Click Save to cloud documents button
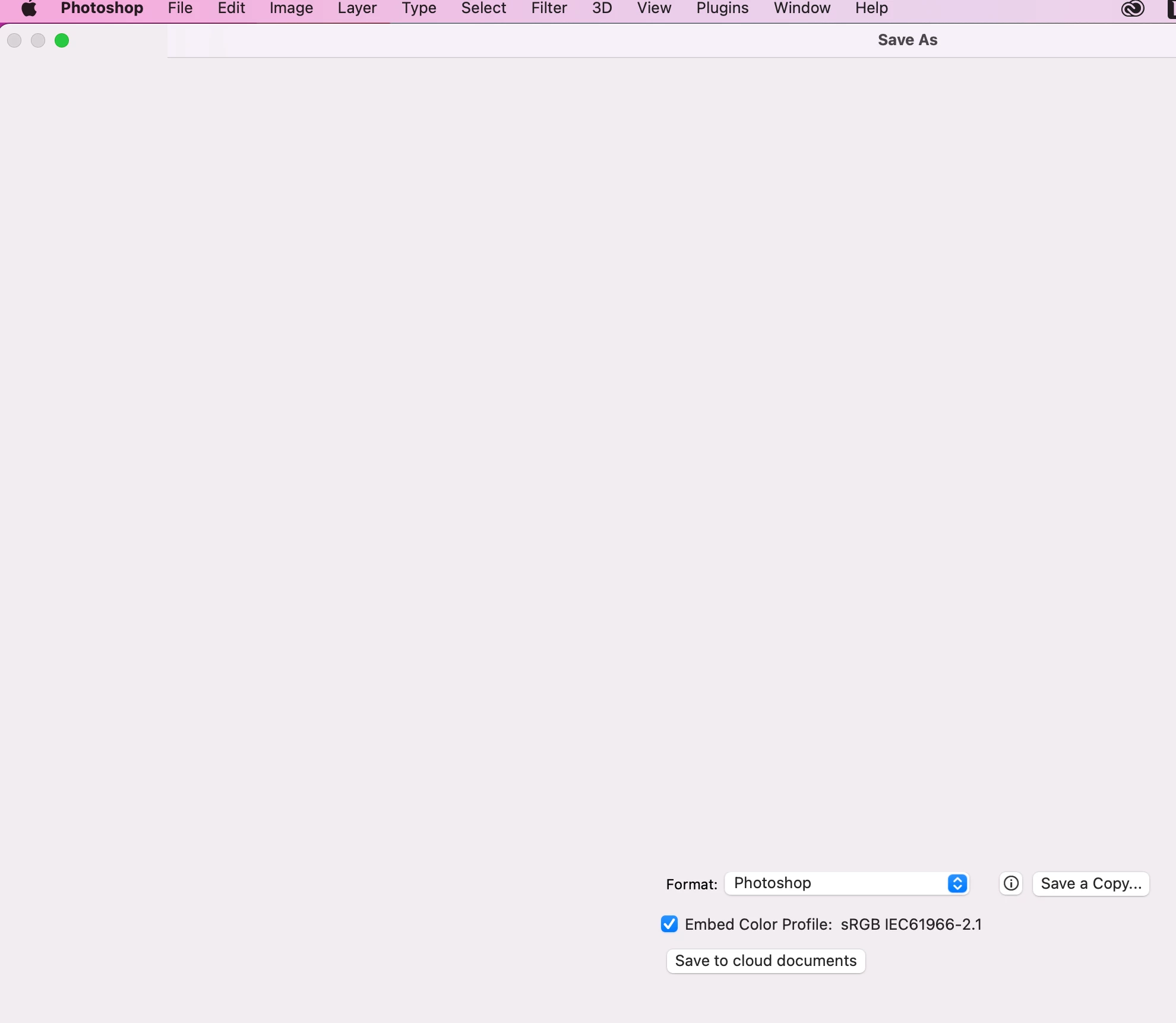 coord(766,961)
